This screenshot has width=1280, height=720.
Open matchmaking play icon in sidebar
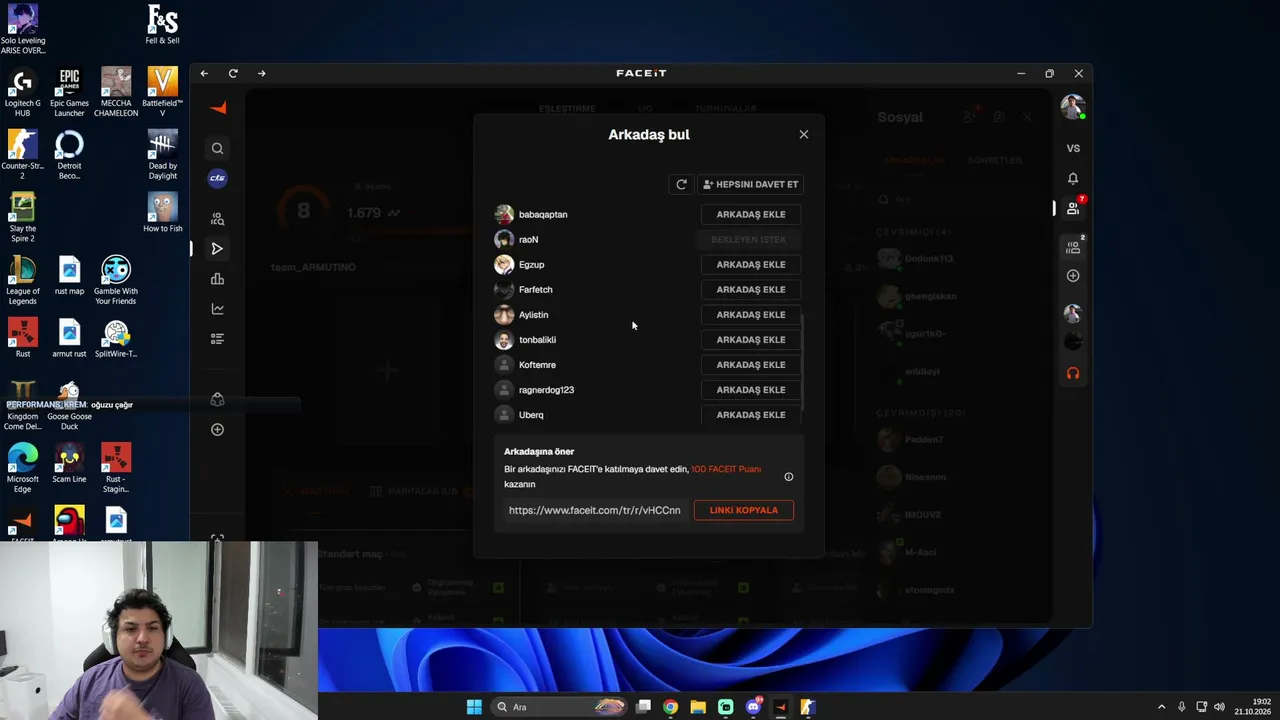pos(217,248)
